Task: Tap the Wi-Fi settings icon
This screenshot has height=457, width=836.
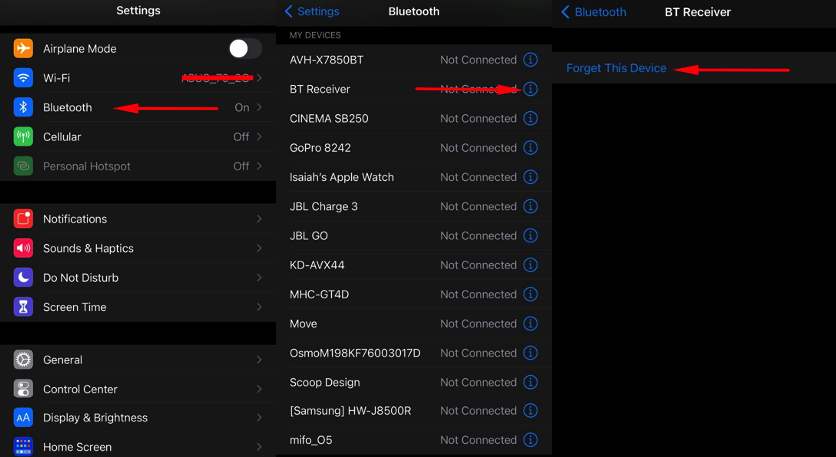Action: pyautogui.click(x=23, y=78)
